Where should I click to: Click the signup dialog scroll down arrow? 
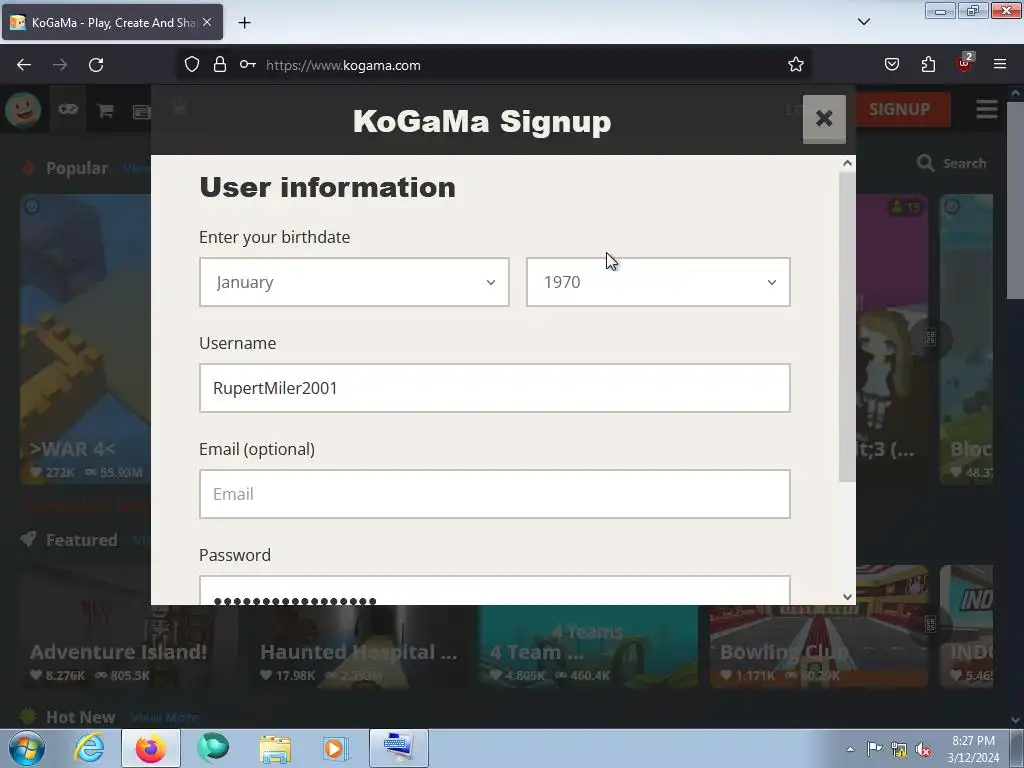tap(847, 596)
